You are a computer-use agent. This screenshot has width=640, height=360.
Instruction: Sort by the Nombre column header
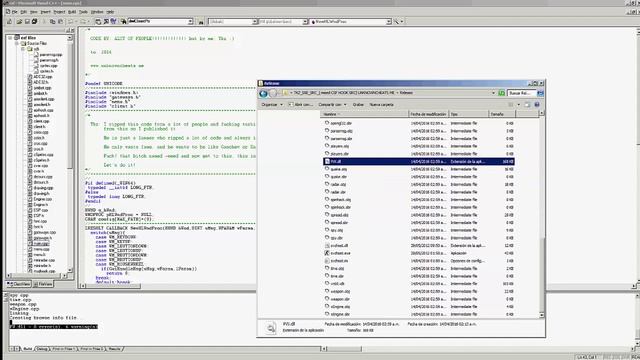(364, 114)
